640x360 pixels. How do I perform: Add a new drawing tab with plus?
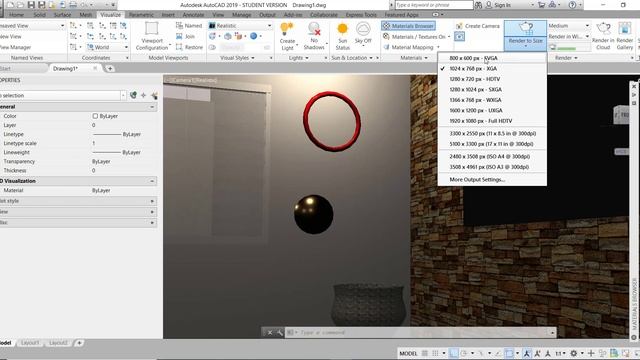[x=110, y=69]
